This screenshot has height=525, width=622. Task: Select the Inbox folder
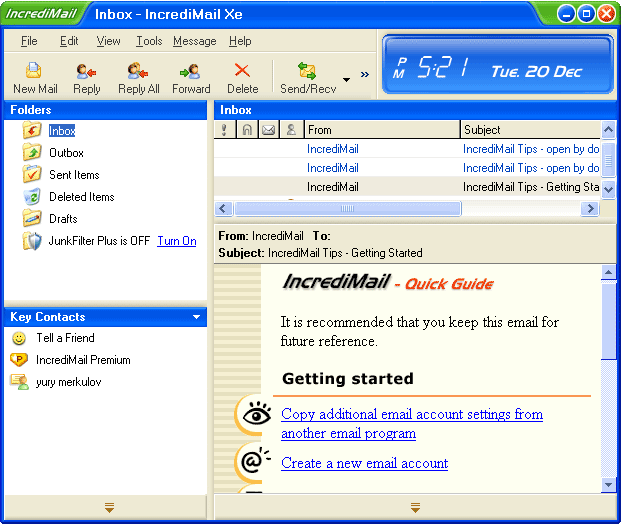click(x=62, y=131)
